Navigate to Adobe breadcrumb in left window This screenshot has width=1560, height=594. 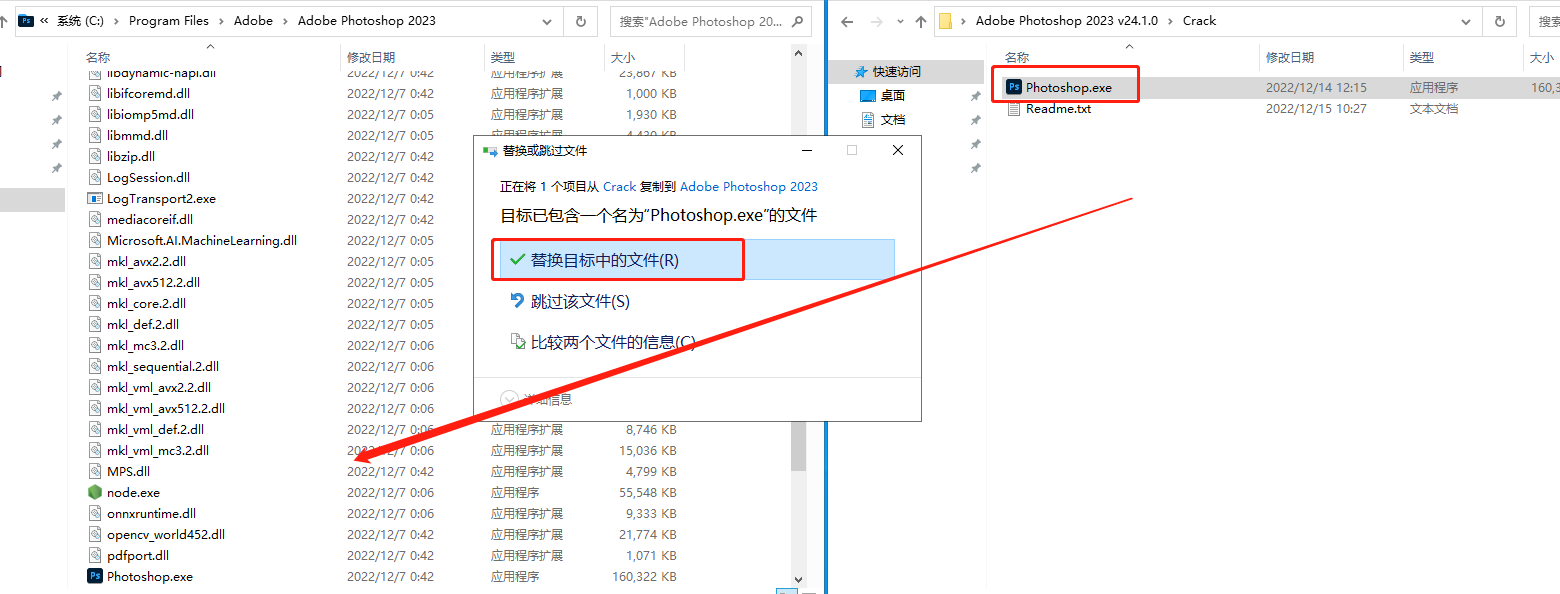253,20
